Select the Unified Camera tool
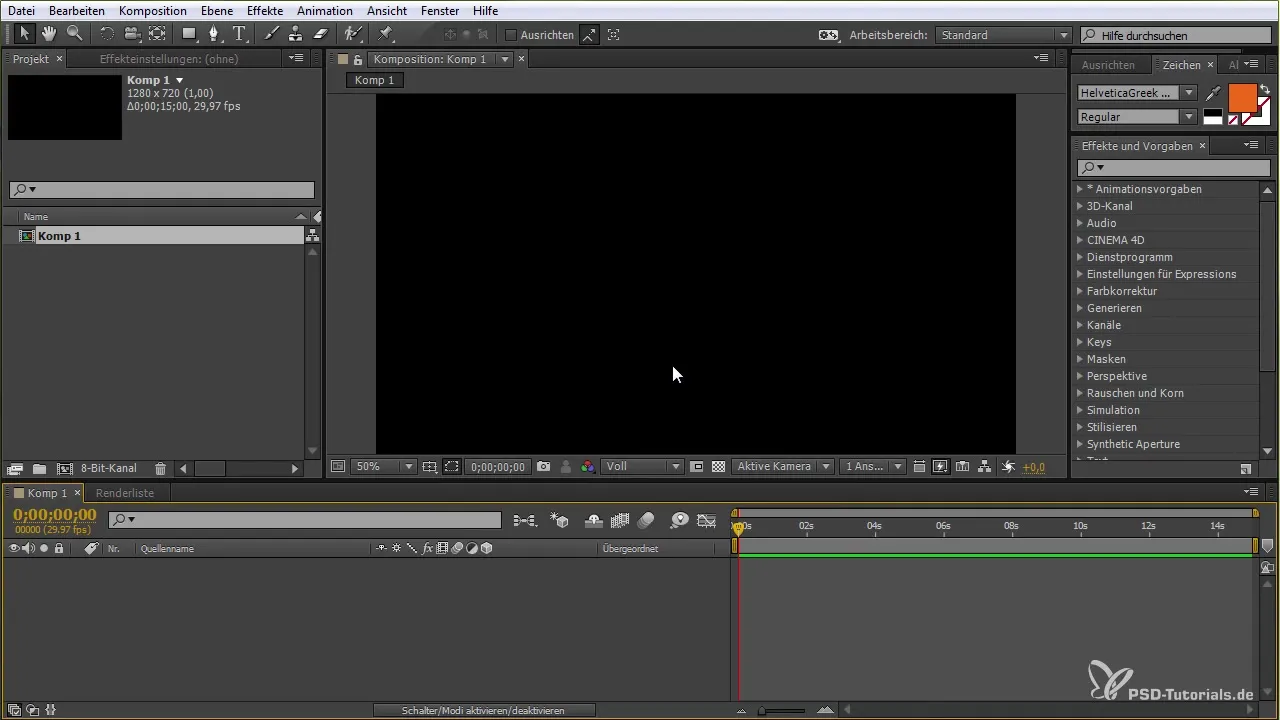1280x720 pixels. 131,34
